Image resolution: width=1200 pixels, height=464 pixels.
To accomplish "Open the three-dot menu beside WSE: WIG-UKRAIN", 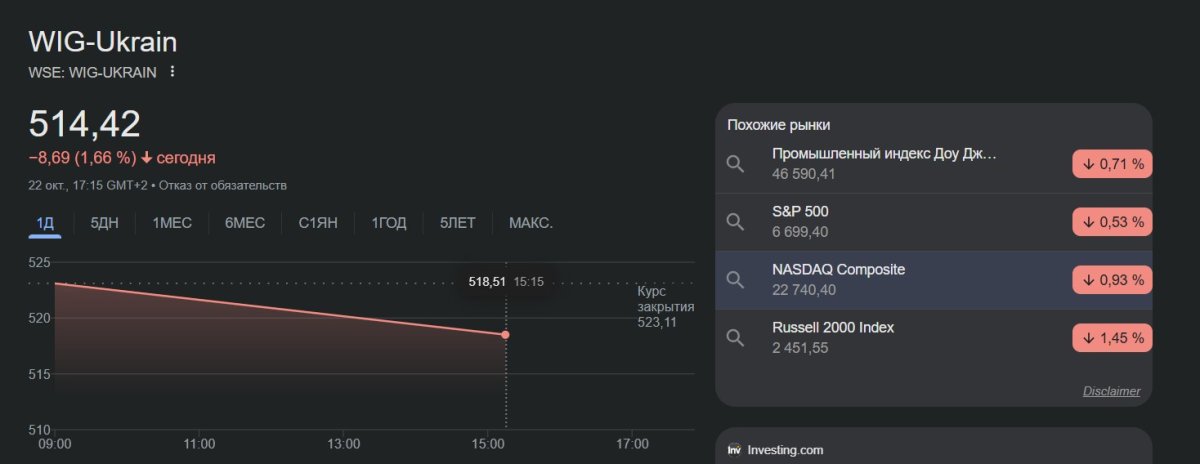I will click(172, 72).
